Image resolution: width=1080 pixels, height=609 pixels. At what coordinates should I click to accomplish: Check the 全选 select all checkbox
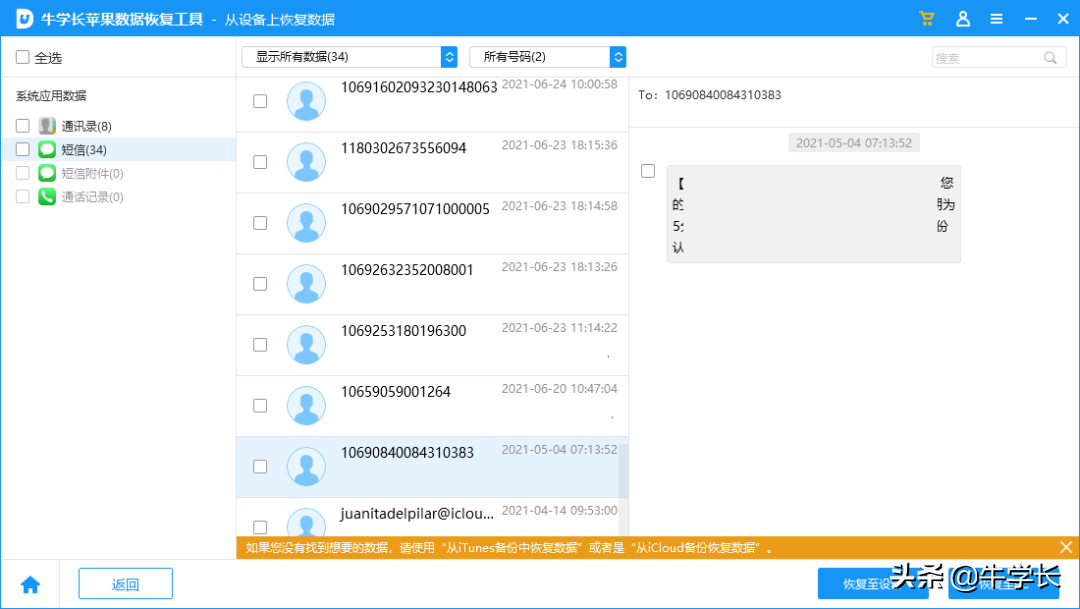pyautogui.click(x=20, y=57)
